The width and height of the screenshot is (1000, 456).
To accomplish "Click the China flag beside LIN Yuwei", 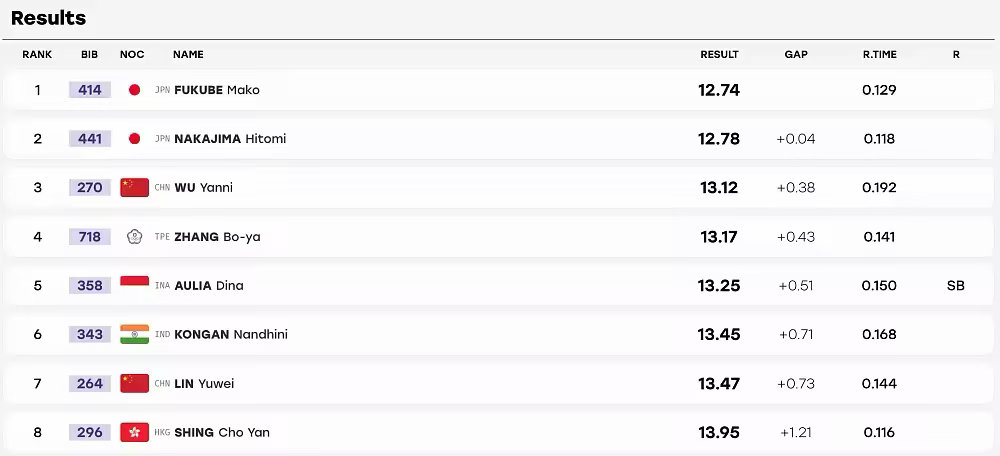I will coord(134,383).
